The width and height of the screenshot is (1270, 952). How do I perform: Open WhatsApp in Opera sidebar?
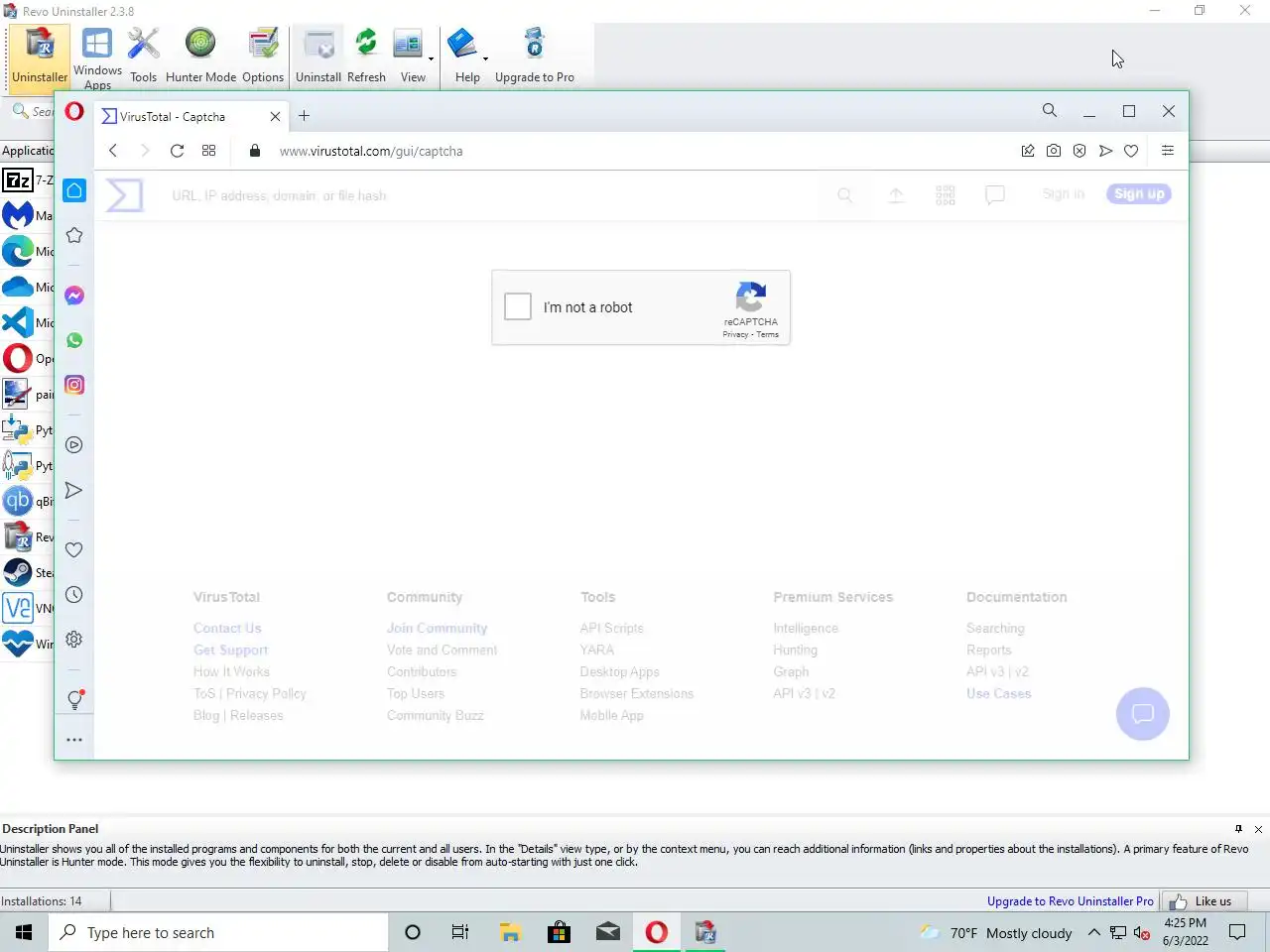tap(74, 340)
